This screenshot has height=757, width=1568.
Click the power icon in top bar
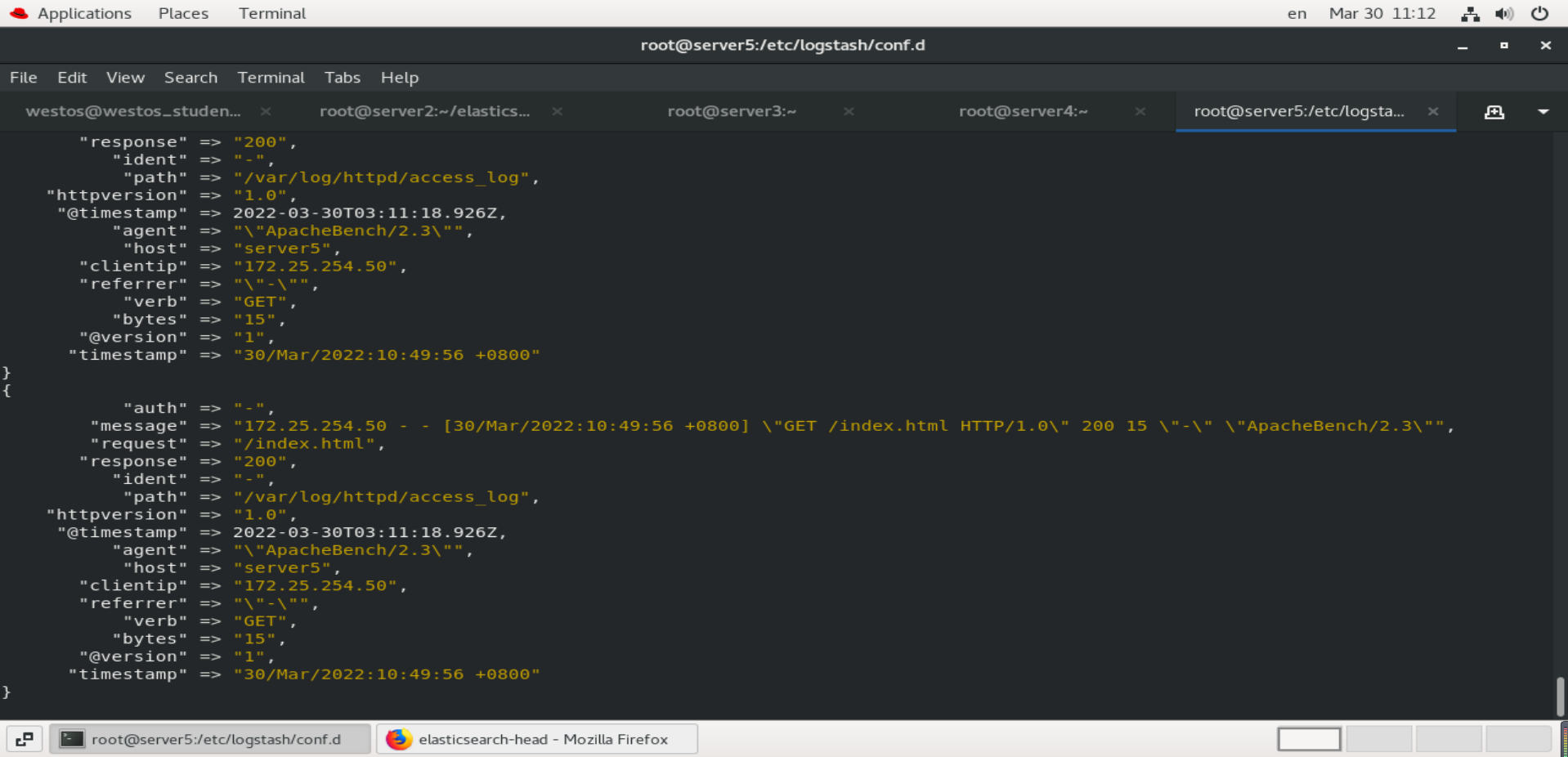pyautogui.click(x=1539, y=13)
